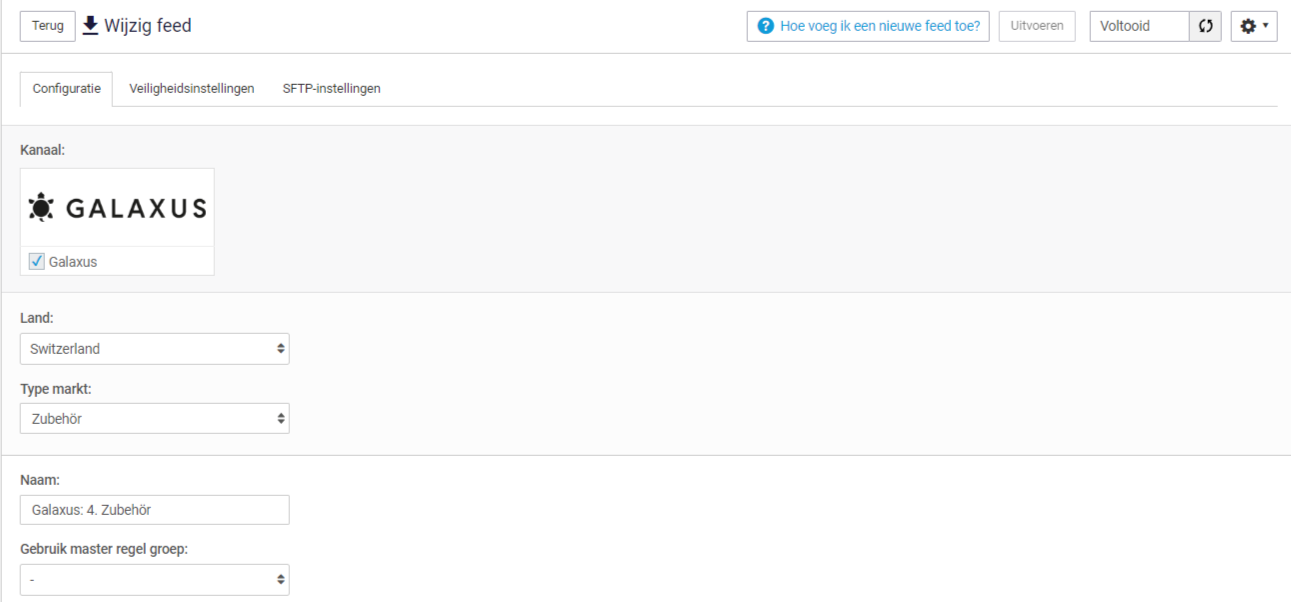Click the 'Type markt:' label

click(x=56, y=389)
